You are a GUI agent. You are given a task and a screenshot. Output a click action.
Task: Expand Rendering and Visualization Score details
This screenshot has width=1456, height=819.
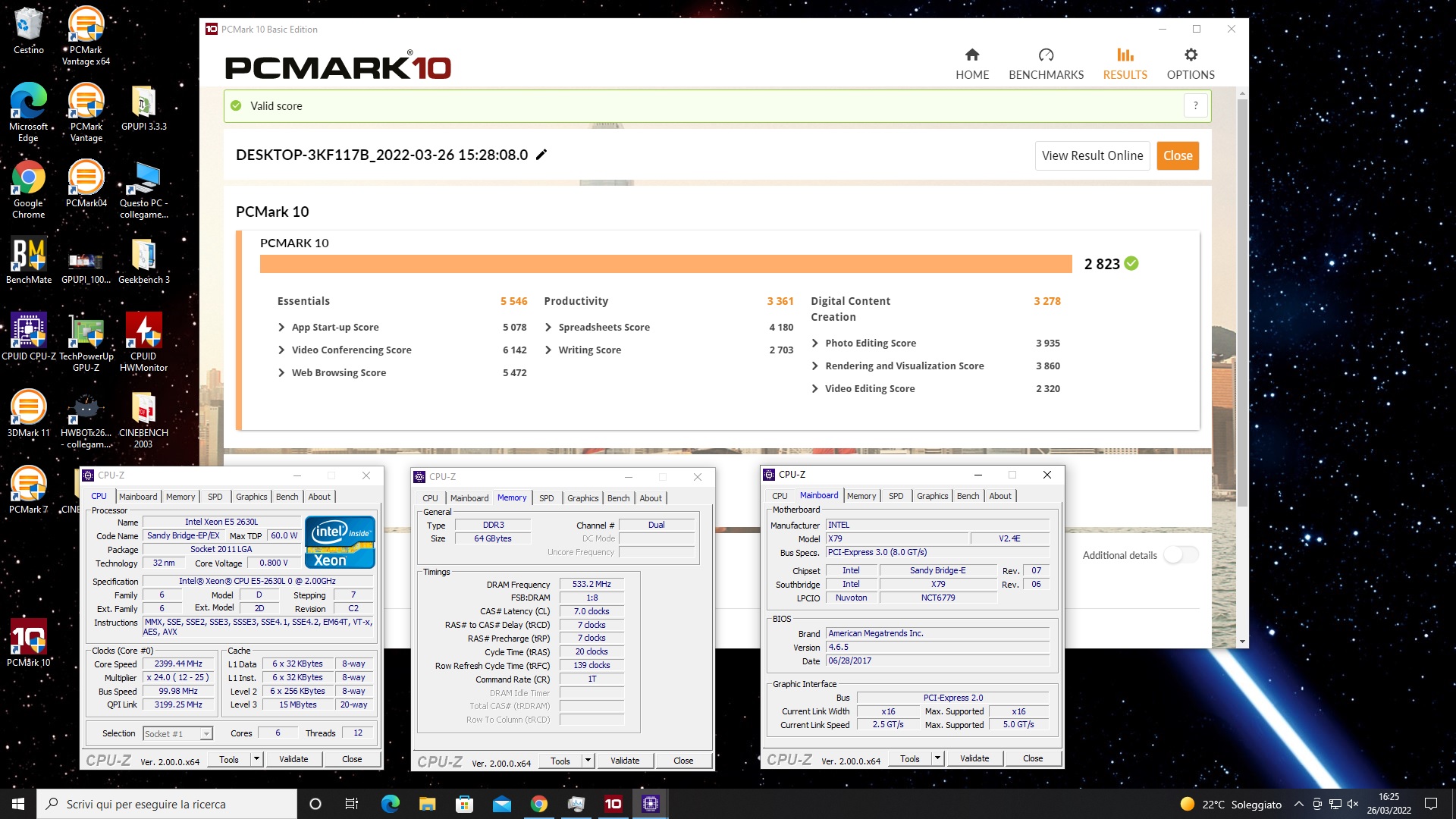click(815, 366)
